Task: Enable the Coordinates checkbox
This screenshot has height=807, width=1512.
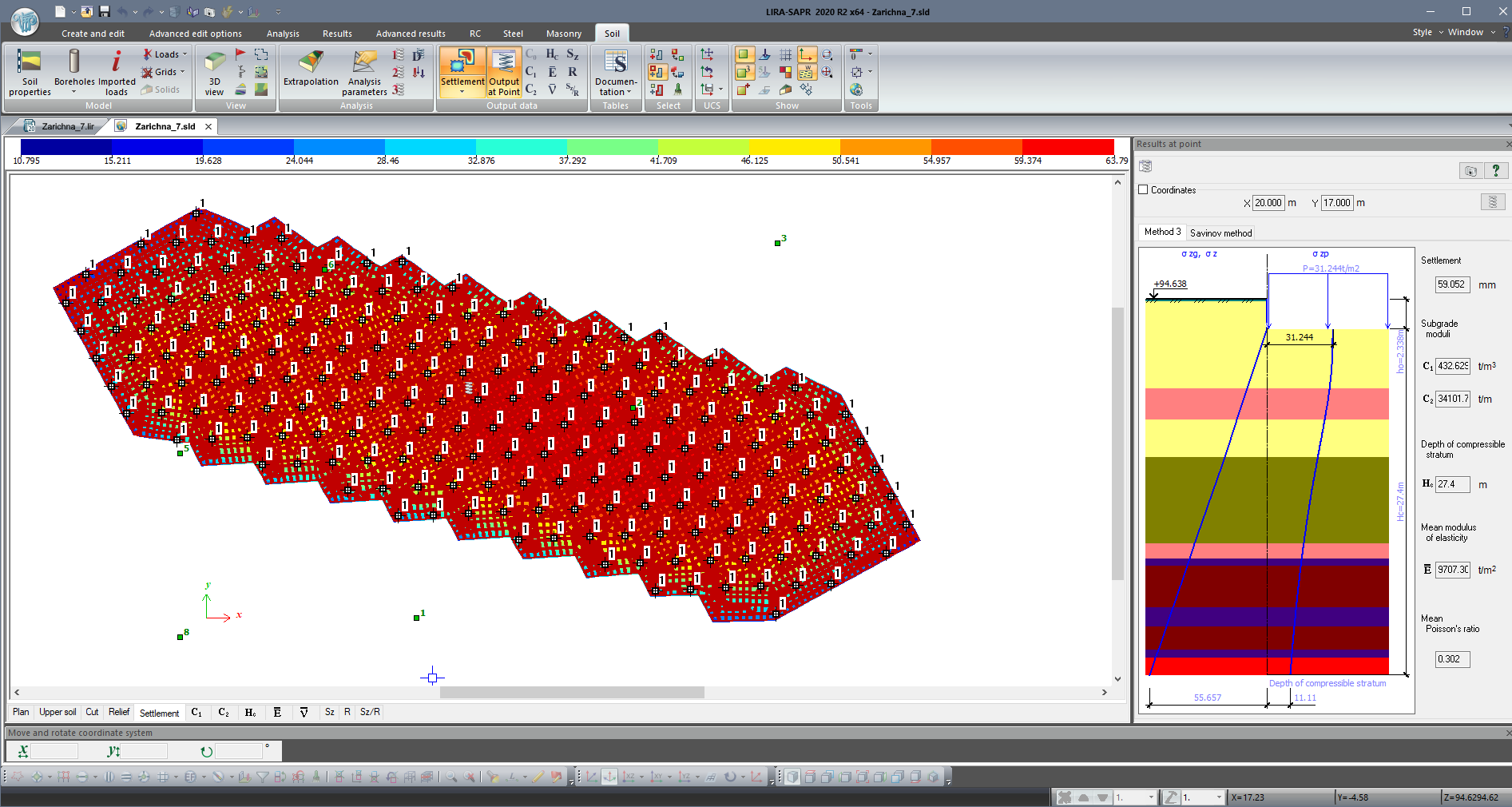Action: tap(1143, 190)
